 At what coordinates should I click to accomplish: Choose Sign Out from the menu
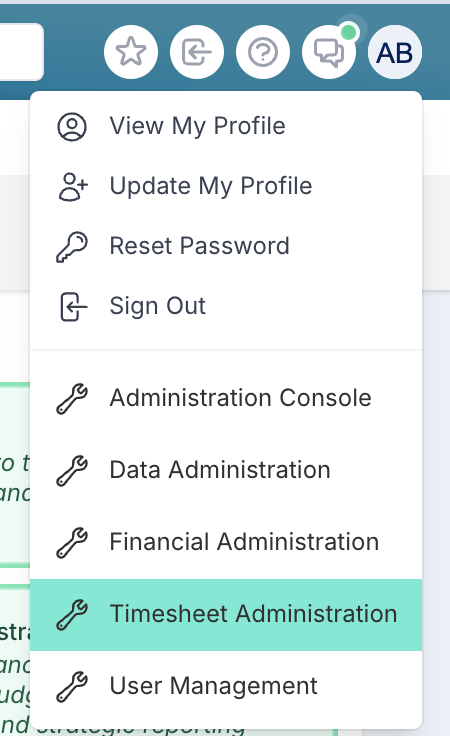tap(226, 307)
